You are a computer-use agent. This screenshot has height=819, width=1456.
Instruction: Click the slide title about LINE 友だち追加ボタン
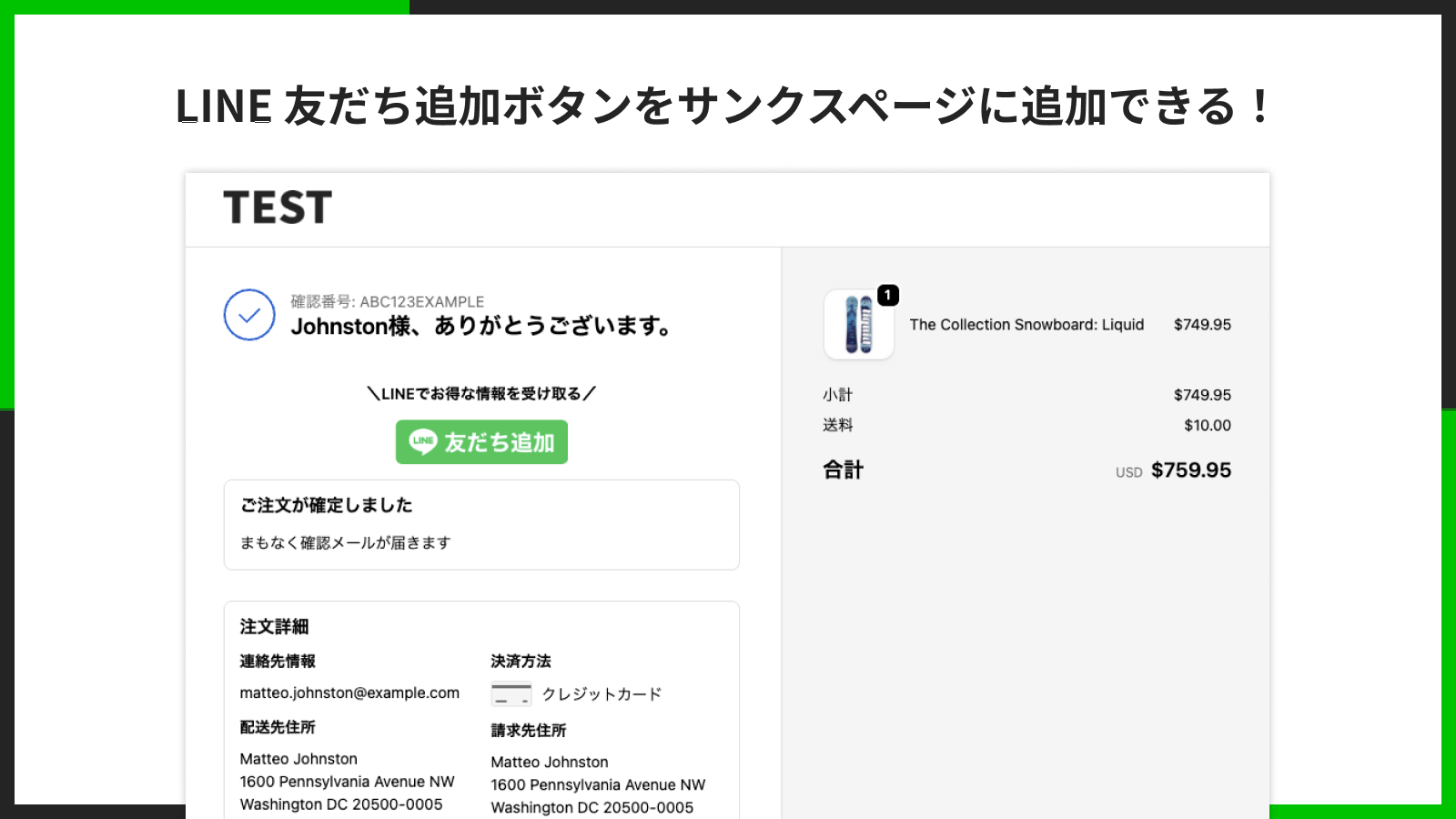(722, 106)
